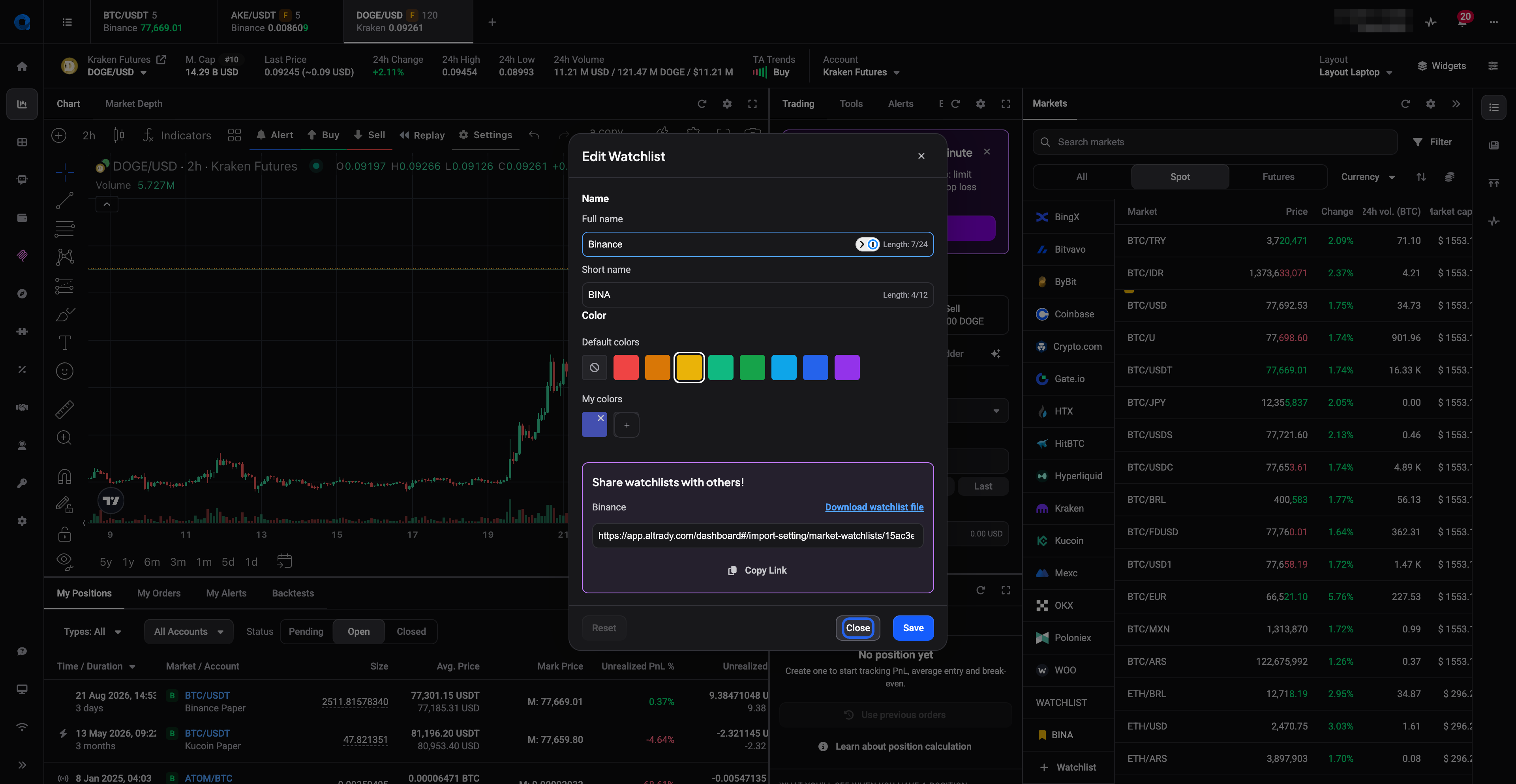Open the emoji and icons drawing tool

(x=65, y=371)
